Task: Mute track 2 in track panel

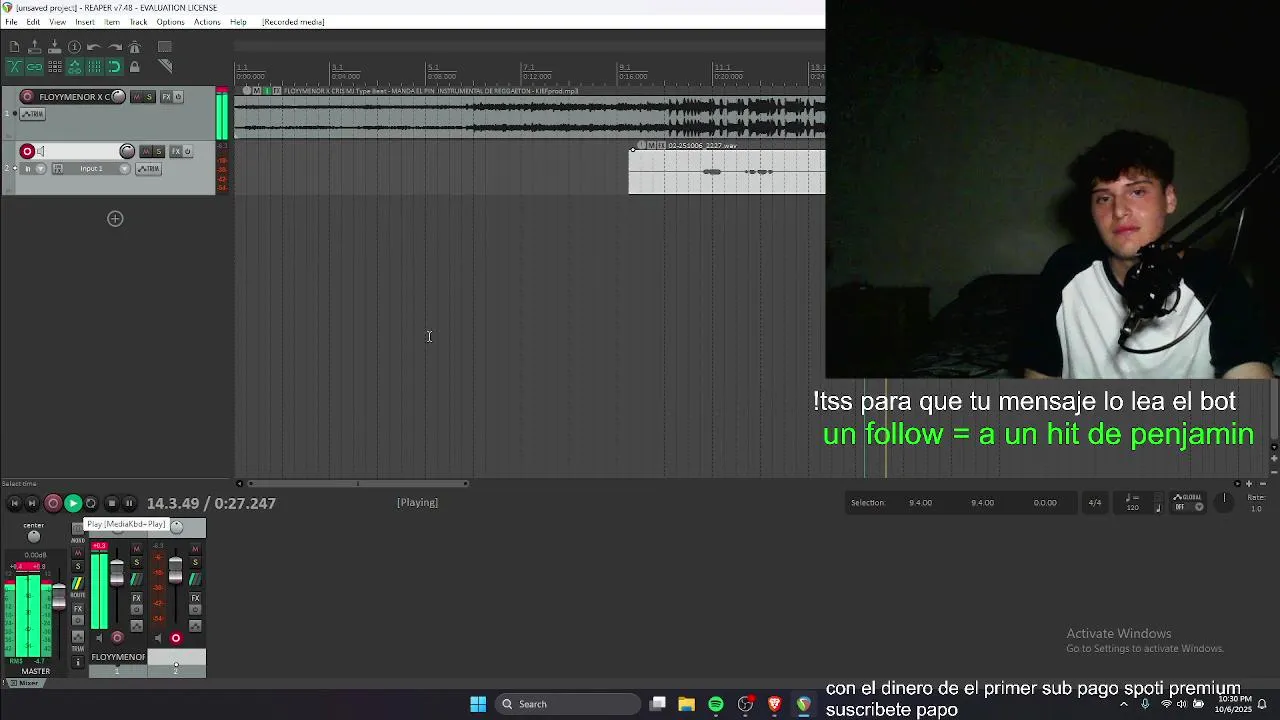Action: pyautogui.click(x=146, y=151)
